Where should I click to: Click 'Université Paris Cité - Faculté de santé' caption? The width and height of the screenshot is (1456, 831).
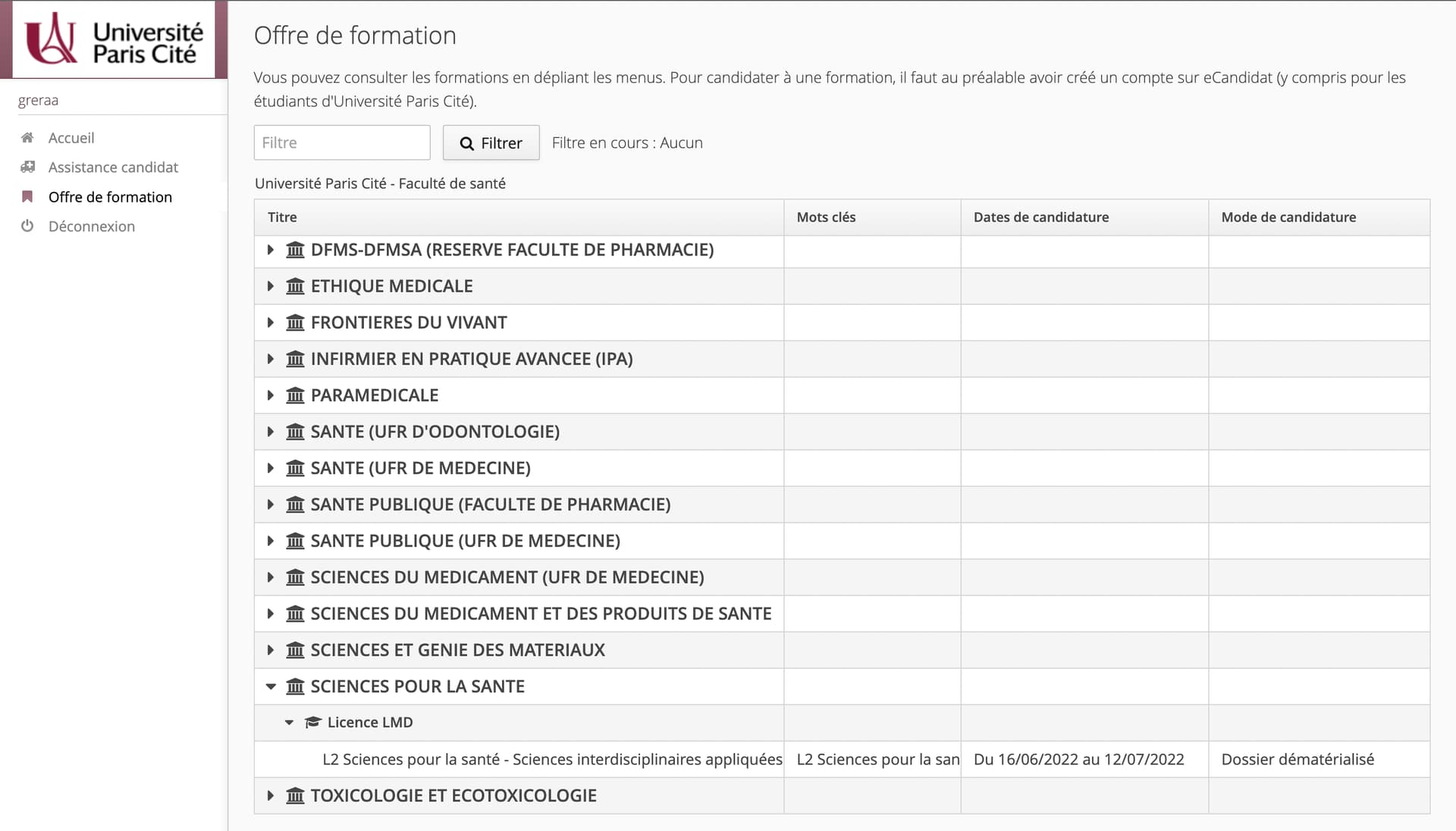[x=380, y=183]
